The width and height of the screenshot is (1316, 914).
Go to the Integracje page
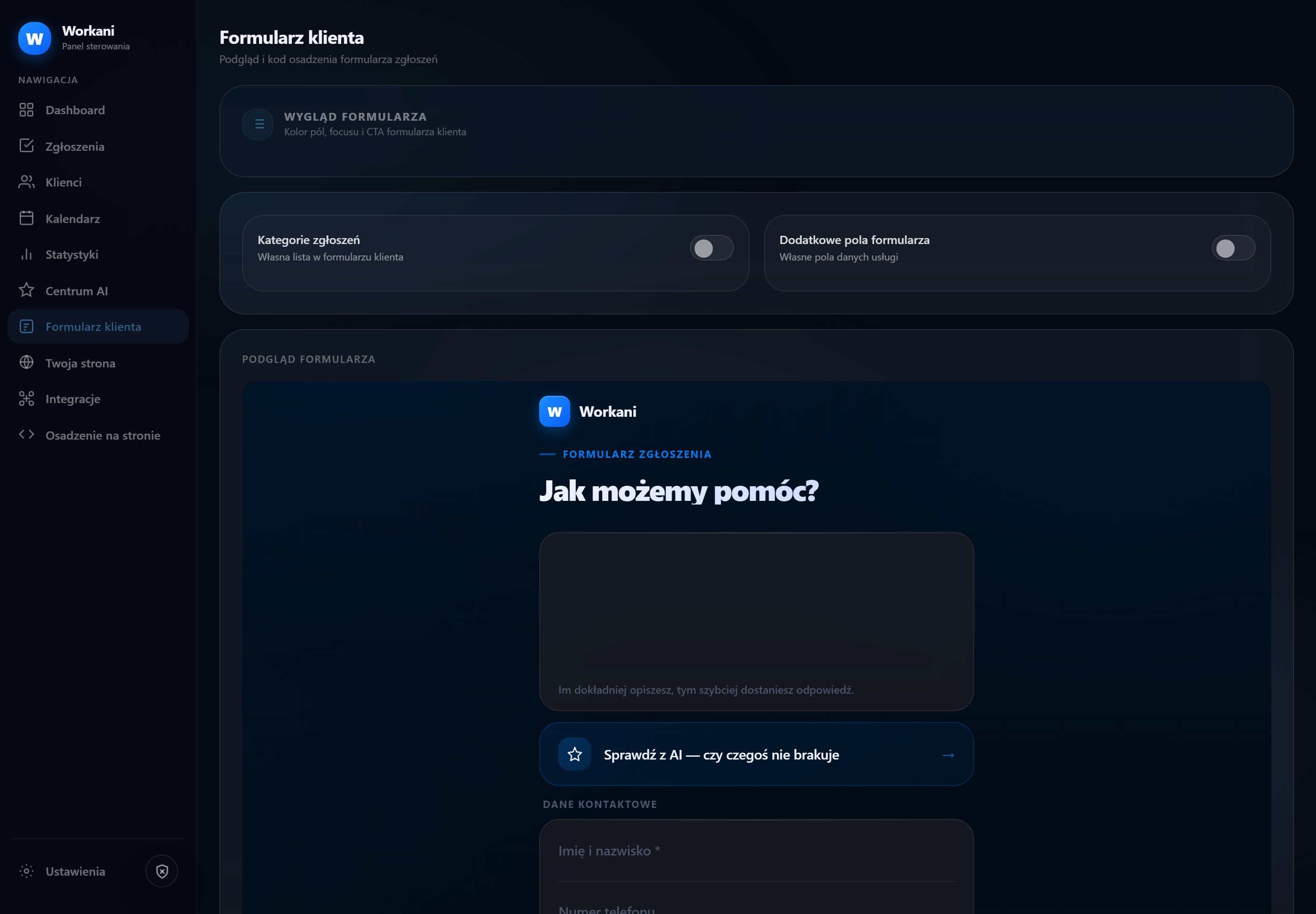[x=98, y=399]
